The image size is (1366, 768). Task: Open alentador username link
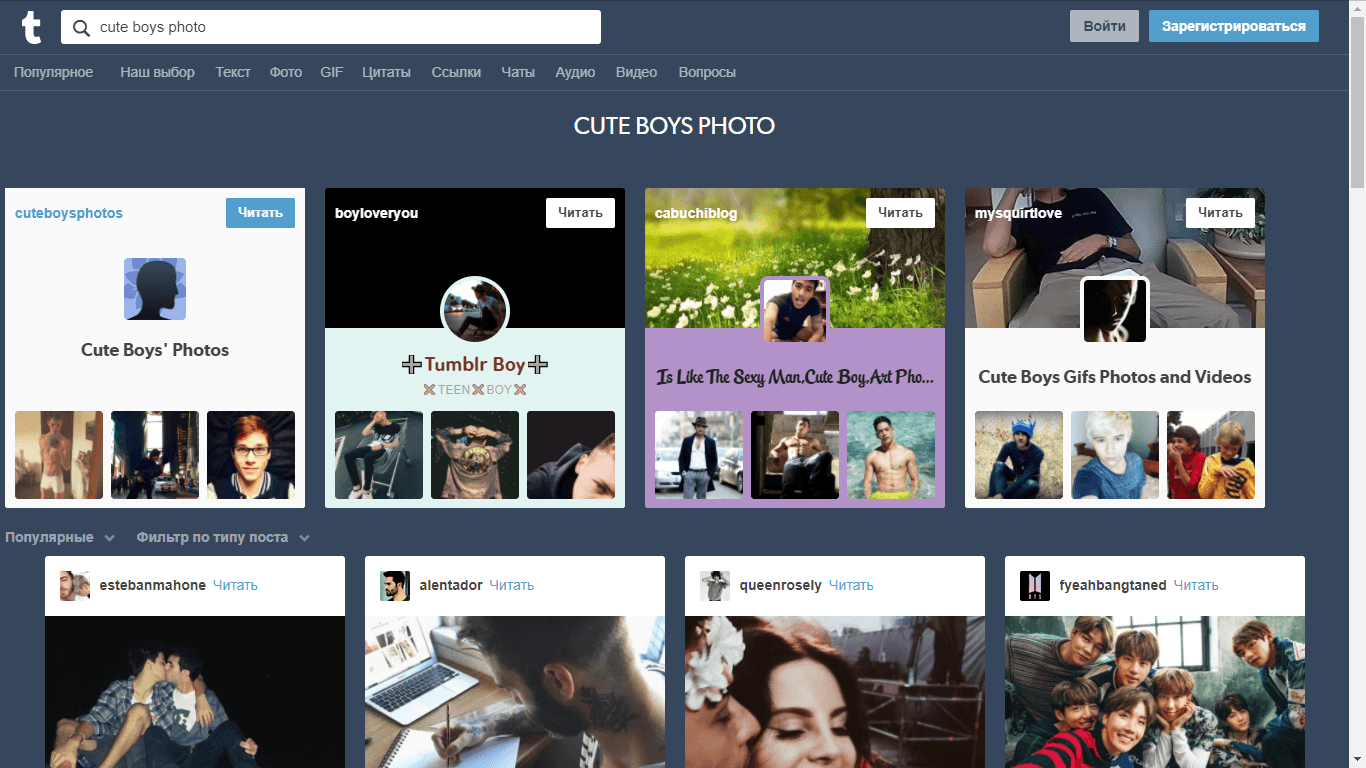(x=451, y=586)
